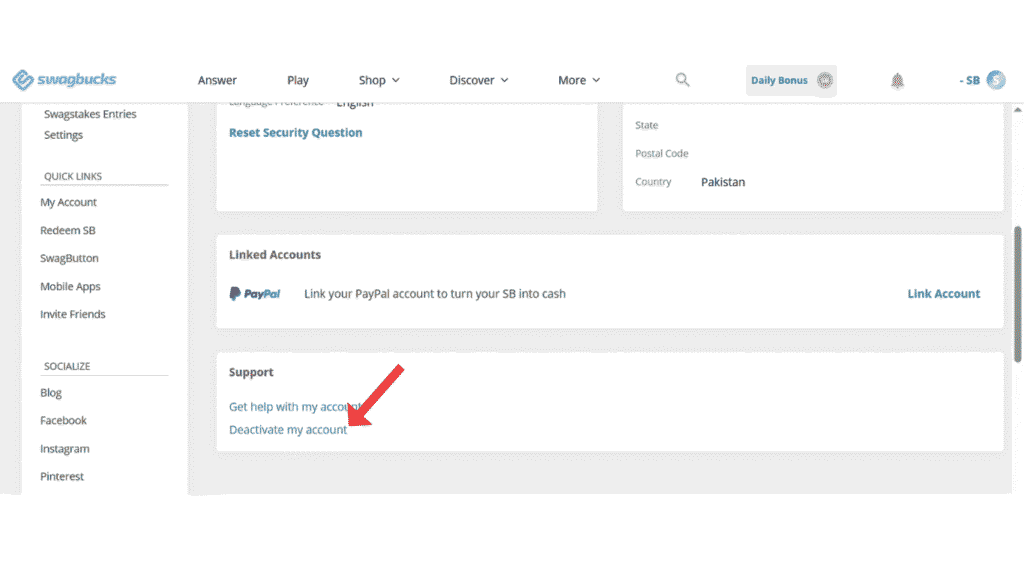This screenshot has height=576, width=1024.
Task: Select Deactivate my account
Action: coord(288,429)
